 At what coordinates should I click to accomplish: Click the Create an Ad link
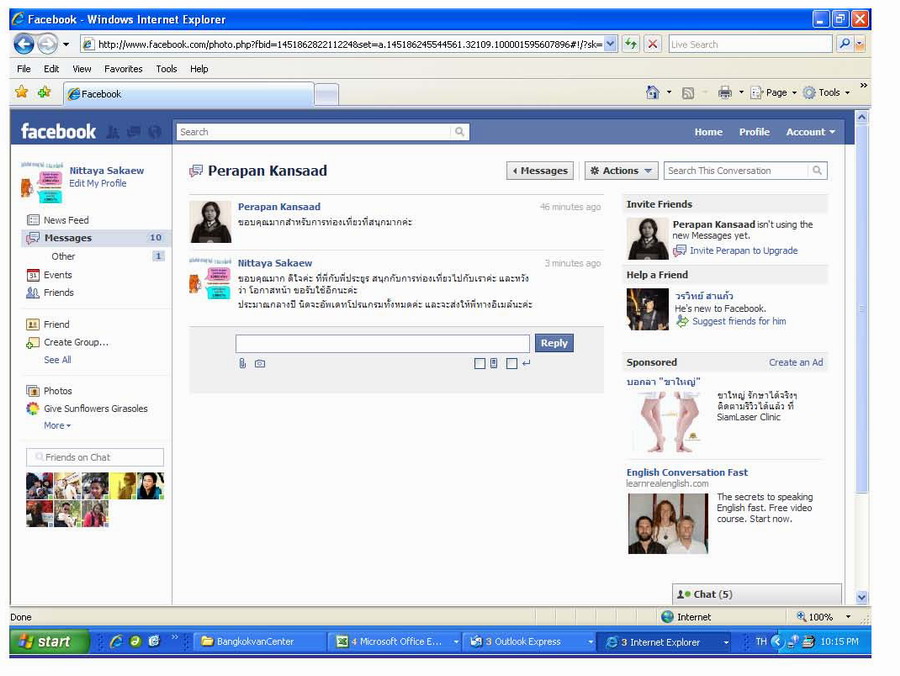[x=796, y=363]
